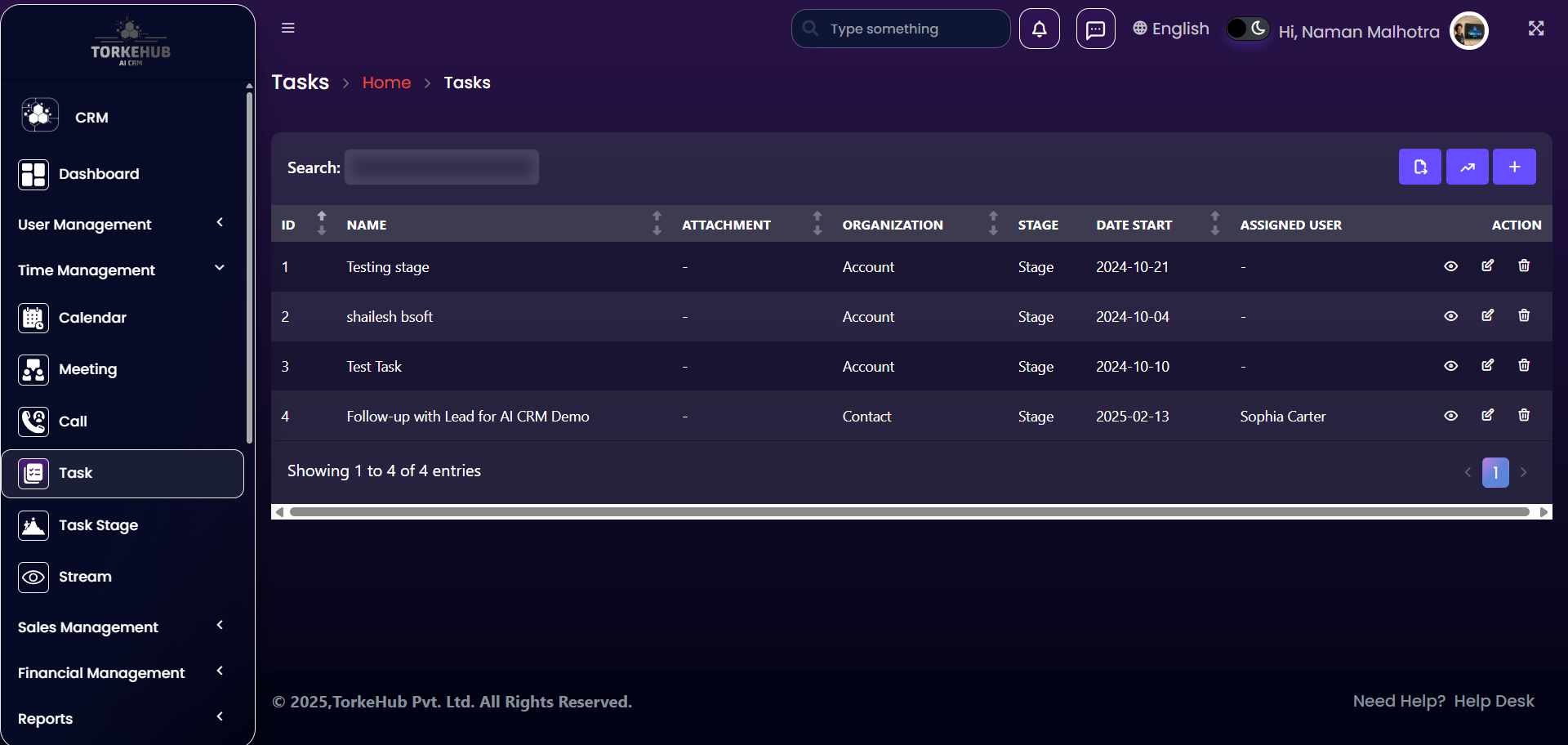This screenshot has width=1568, height=745.
Task: View the shailesh bsoft task details
Action: click(1450, 316)
